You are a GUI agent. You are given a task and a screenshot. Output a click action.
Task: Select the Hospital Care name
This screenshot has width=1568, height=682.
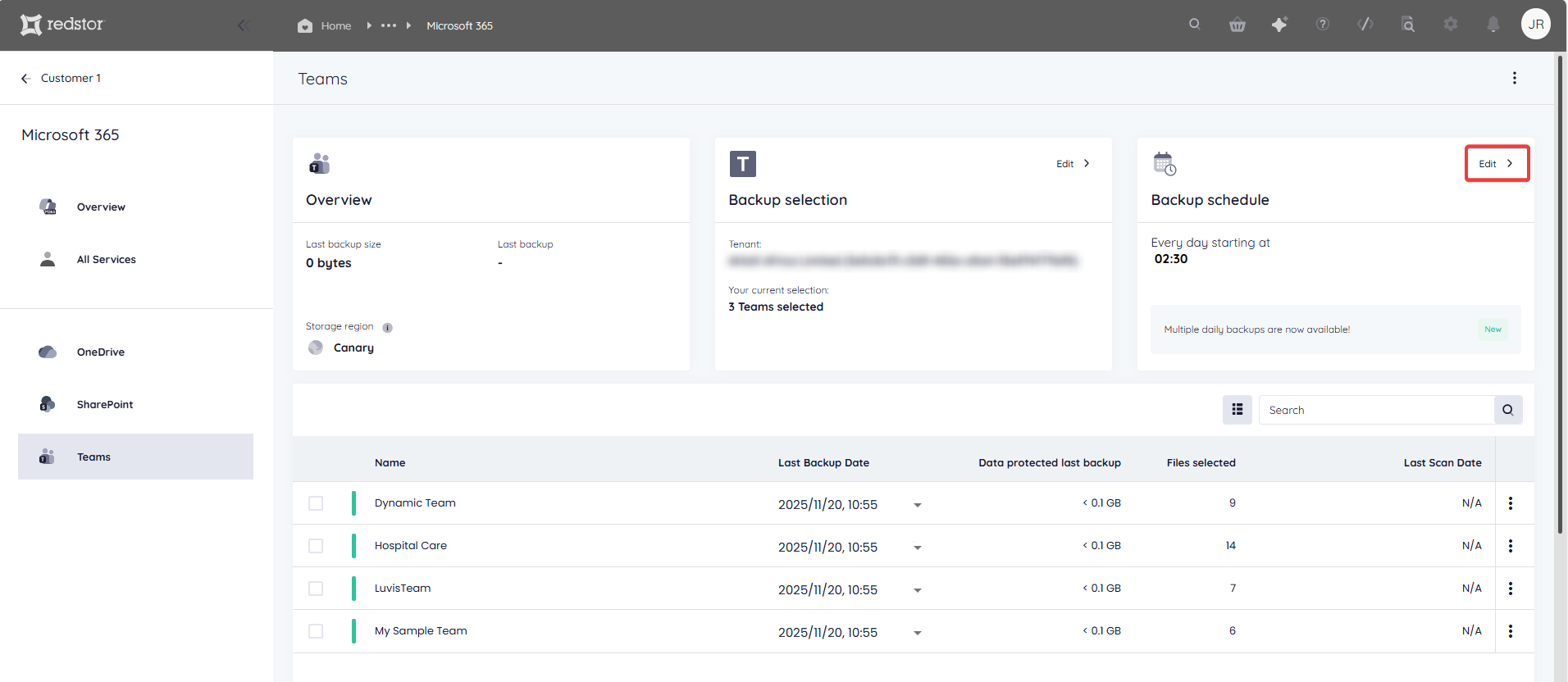click(411, 545)
